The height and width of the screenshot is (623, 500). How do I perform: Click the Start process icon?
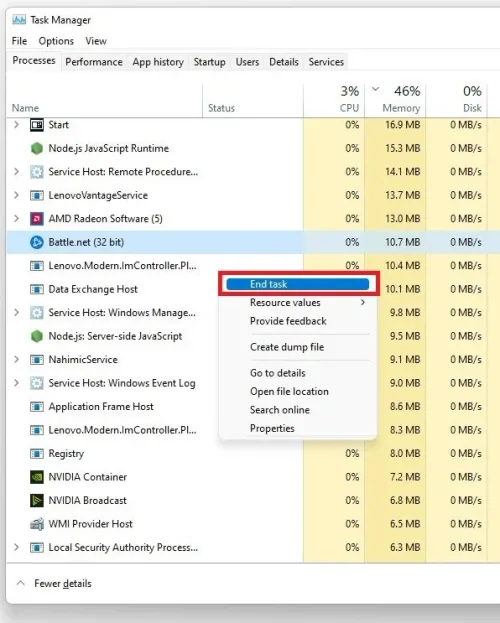(37, 125)
